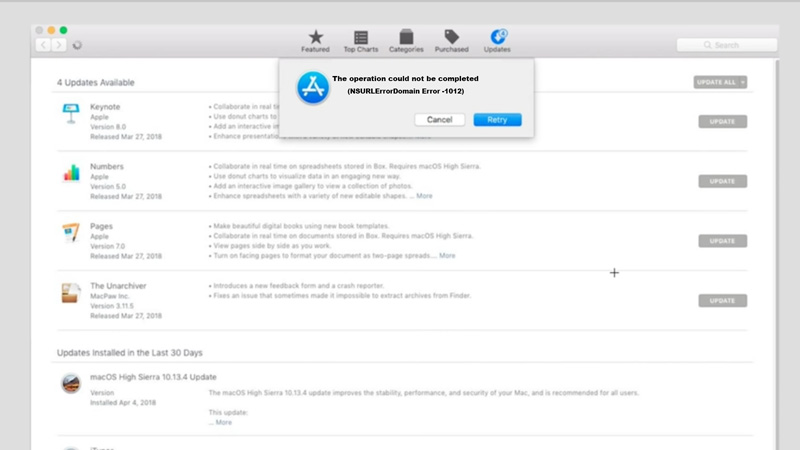This screenshot has height=450, width=800.
Task: Click the Search field
Action: click(727, 45)
